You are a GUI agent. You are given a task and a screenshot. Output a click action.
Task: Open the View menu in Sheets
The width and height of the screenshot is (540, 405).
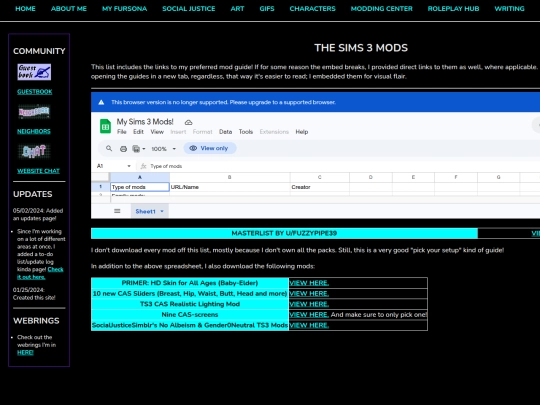[x=157, y=132]
